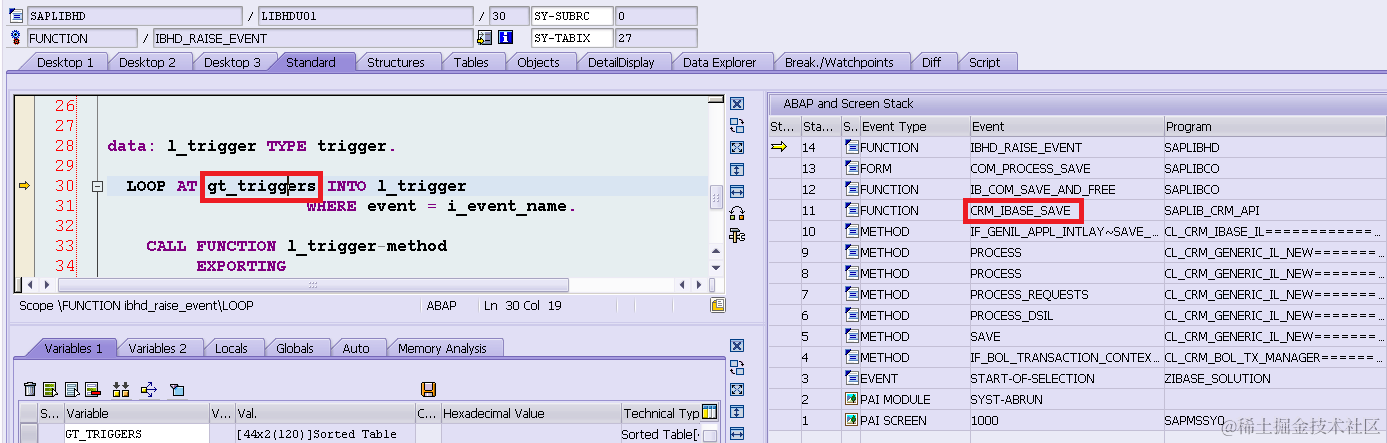Image resolution: width=1387 pixels, height=443 pixels.
Task: Click the horizontal resize icon beside source code
Action: (x=737, y=192)
